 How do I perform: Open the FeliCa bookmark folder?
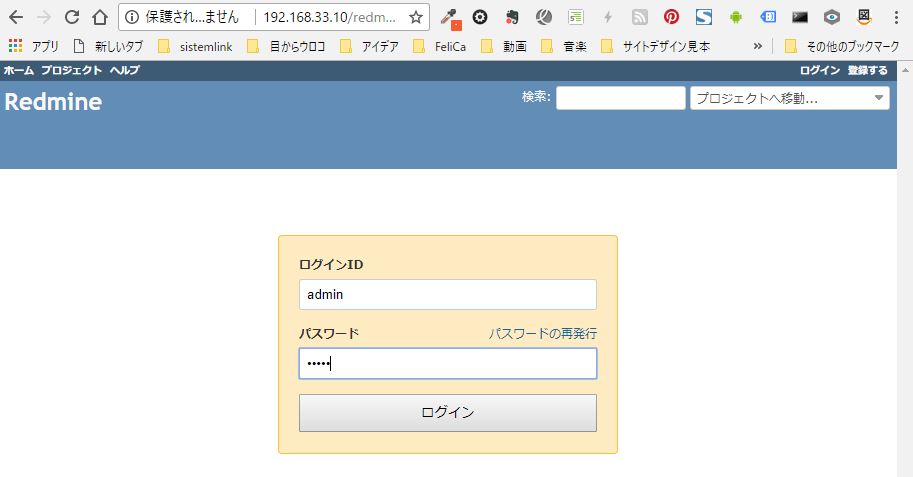click(440, 47)
